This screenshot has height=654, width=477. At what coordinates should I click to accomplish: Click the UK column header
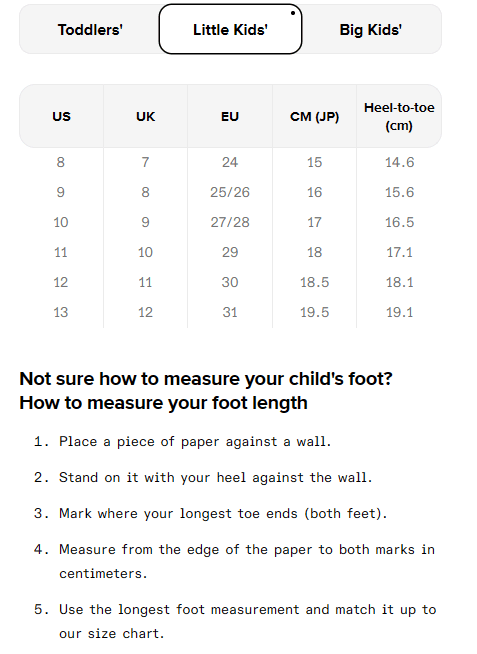coord(146,116)
